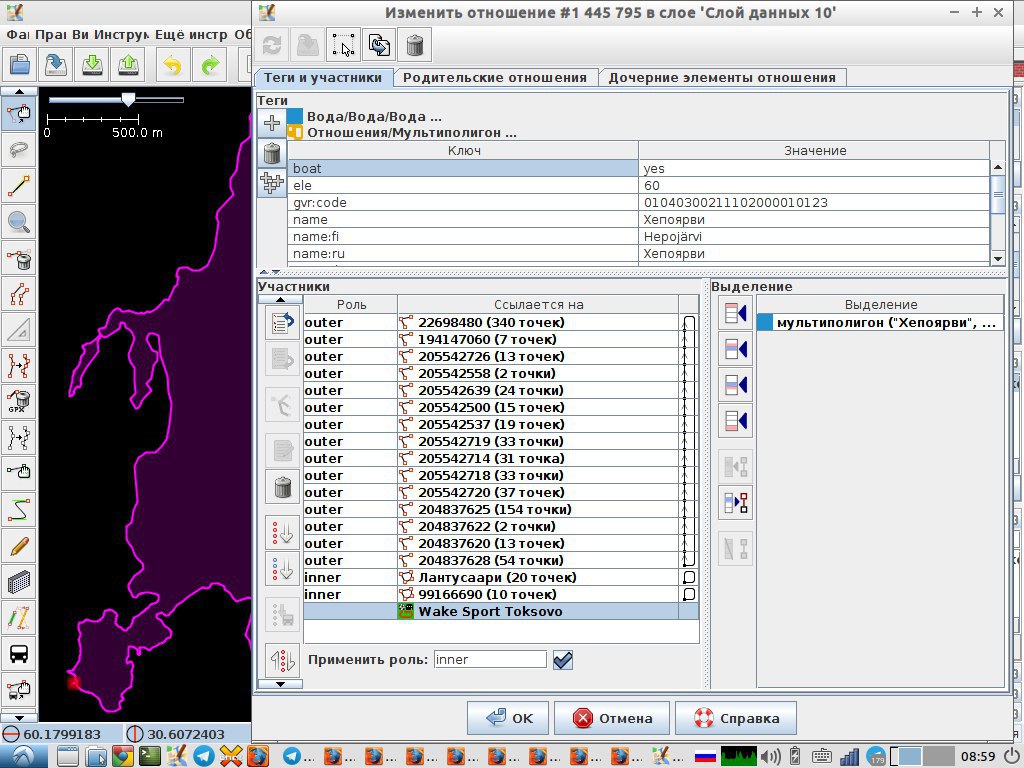Select the S-curve drawing tool

pyautogui.click(x=19, y=509)
